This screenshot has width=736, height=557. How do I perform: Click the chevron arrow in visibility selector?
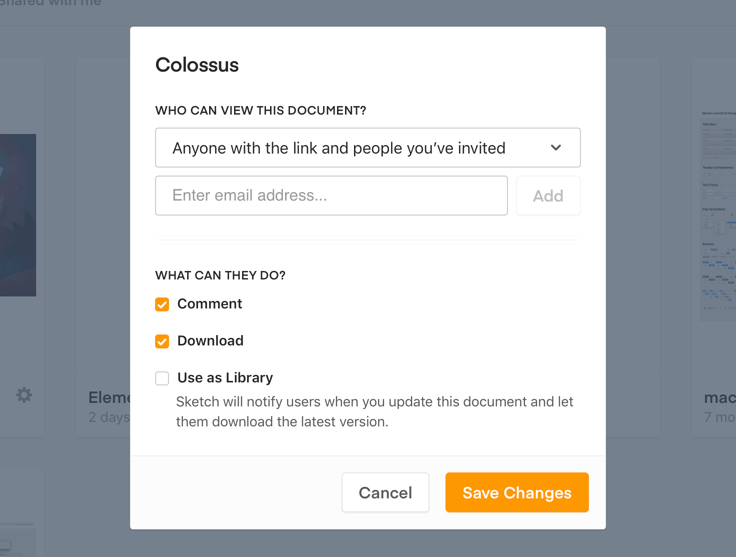(x=556, y=148)
